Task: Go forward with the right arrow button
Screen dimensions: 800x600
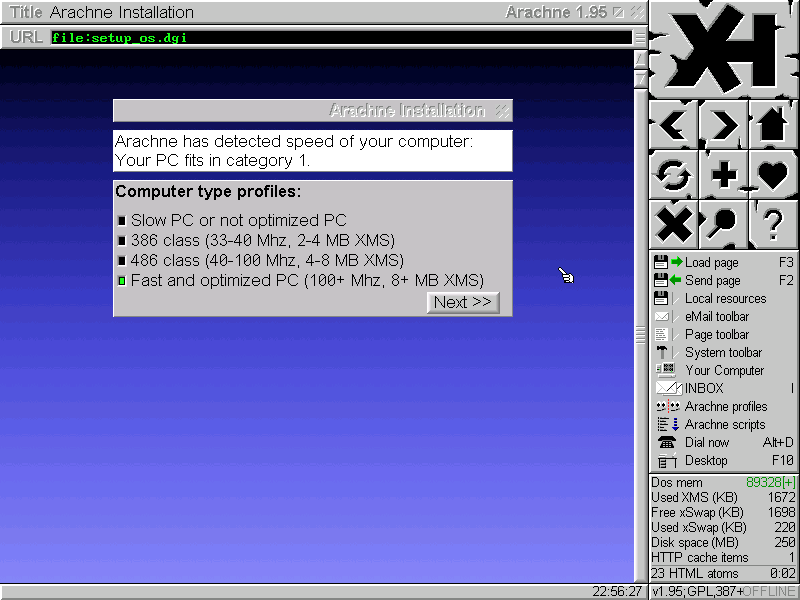Action: [723, 124]
